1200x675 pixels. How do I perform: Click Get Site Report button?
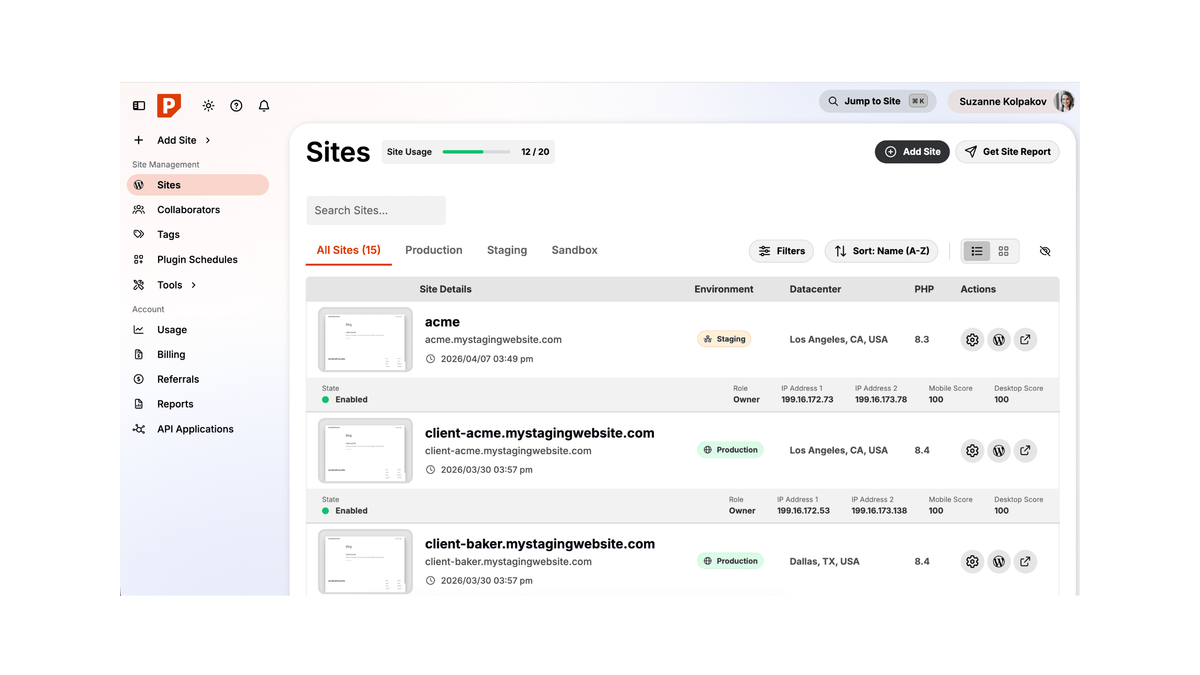[1007, 152]
